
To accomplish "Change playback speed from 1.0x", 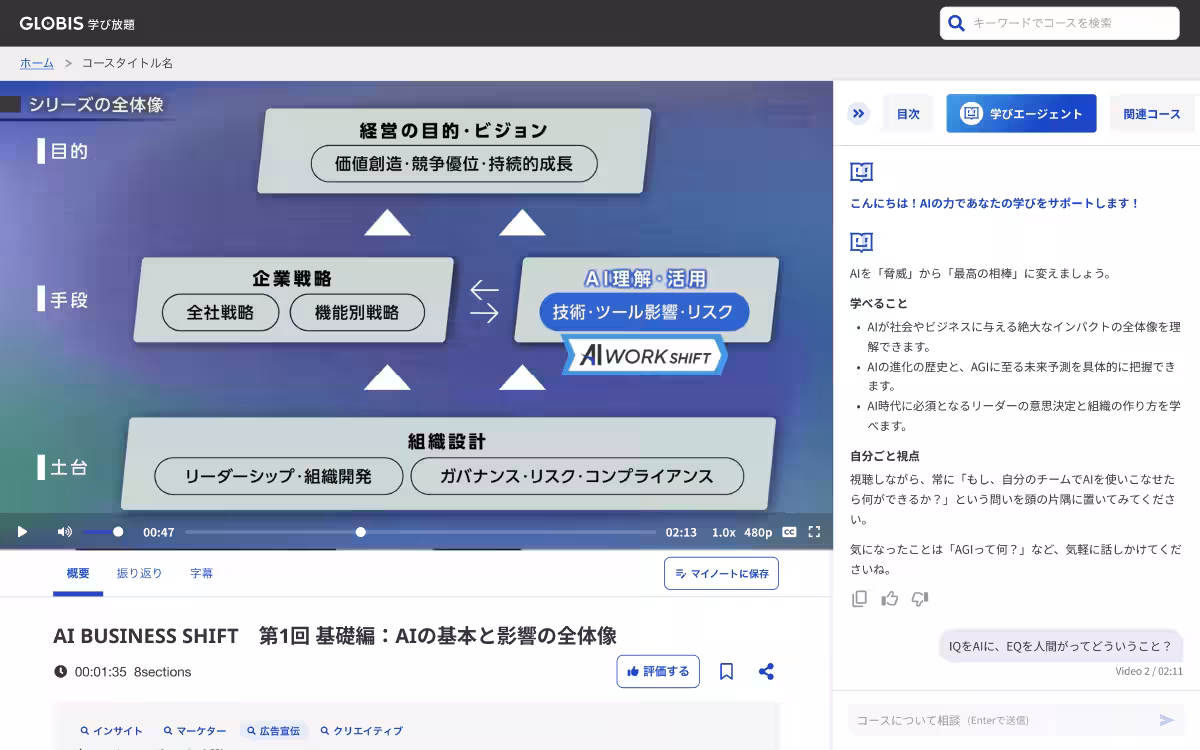I will pos(723,532).
